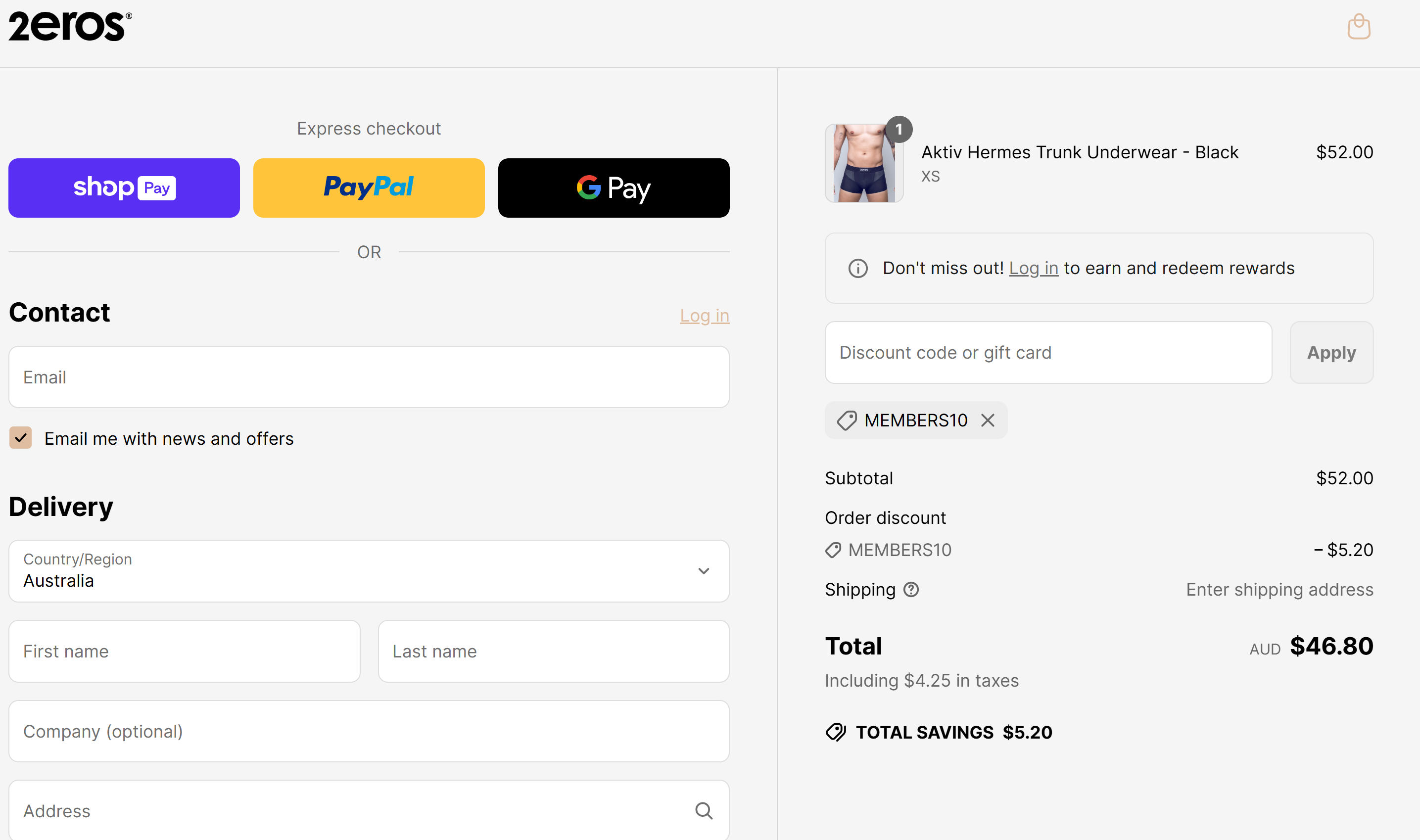
Task: Click the info icon beside Don't miss out
Action: 857,268
